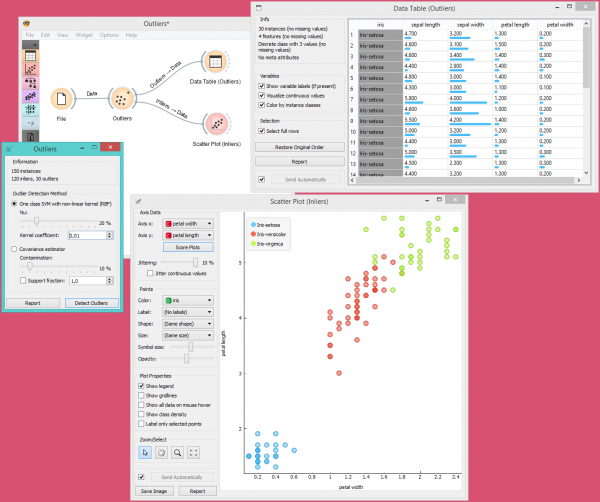The image size is (600, 502).
Task: Click Restore Original Order button
Action: [300, 147]
